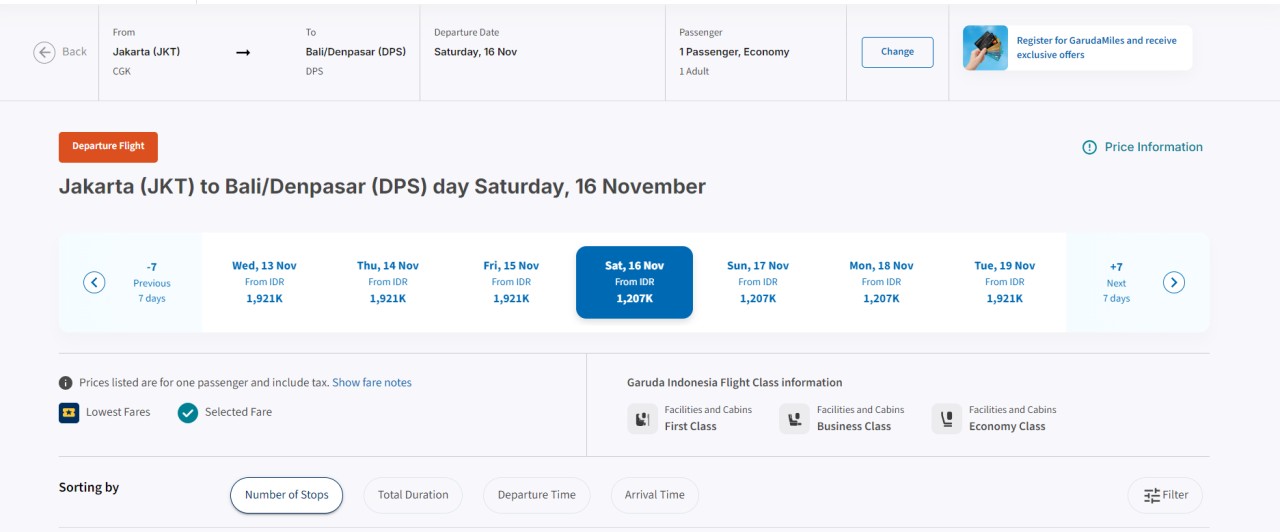Click the +7 Next 7 days label
The image size is (1280, 532).
1116,282
